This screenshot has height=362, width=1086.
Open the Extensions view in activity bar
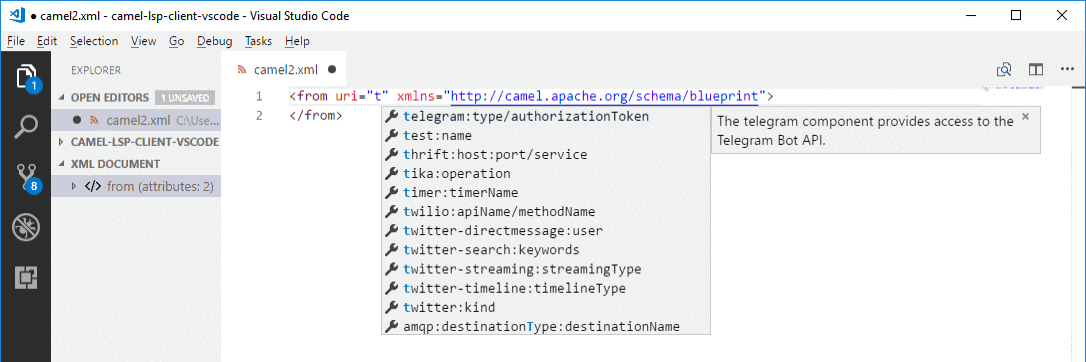(26, 277)
